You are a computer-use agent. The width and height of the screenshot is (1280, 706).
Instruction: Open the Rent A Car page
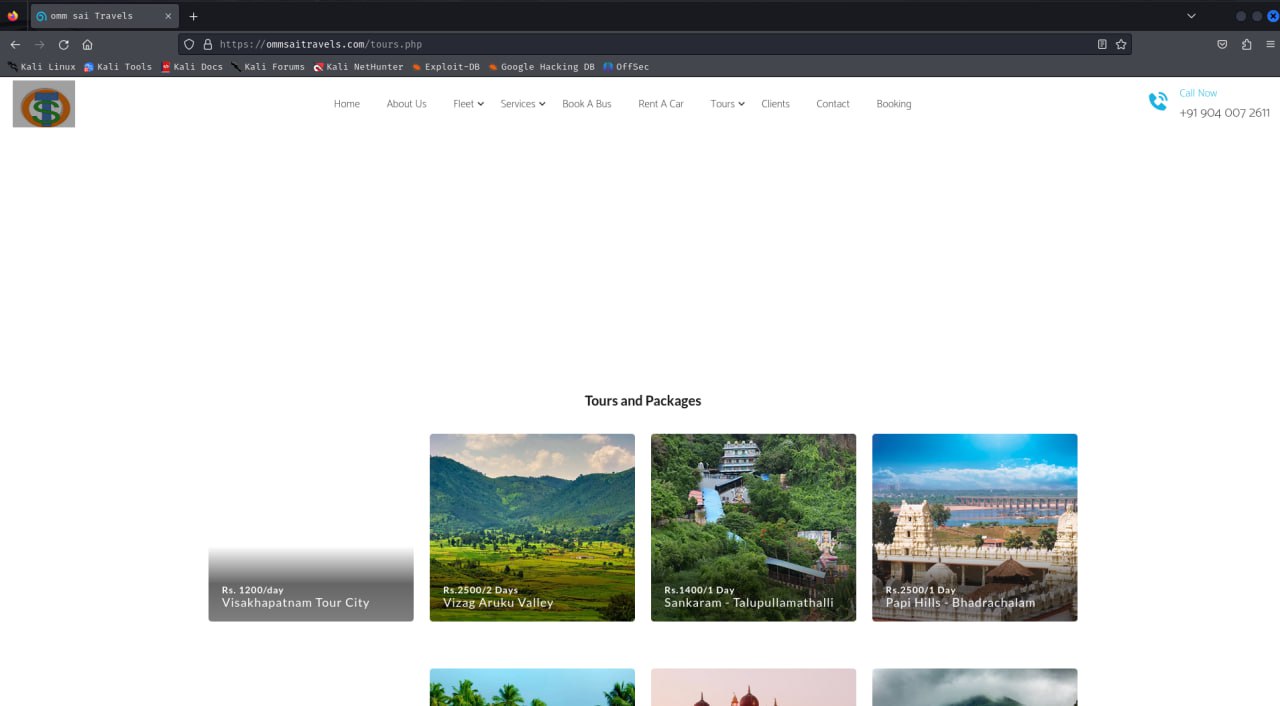pyautogui.click(x=661, y=104)
